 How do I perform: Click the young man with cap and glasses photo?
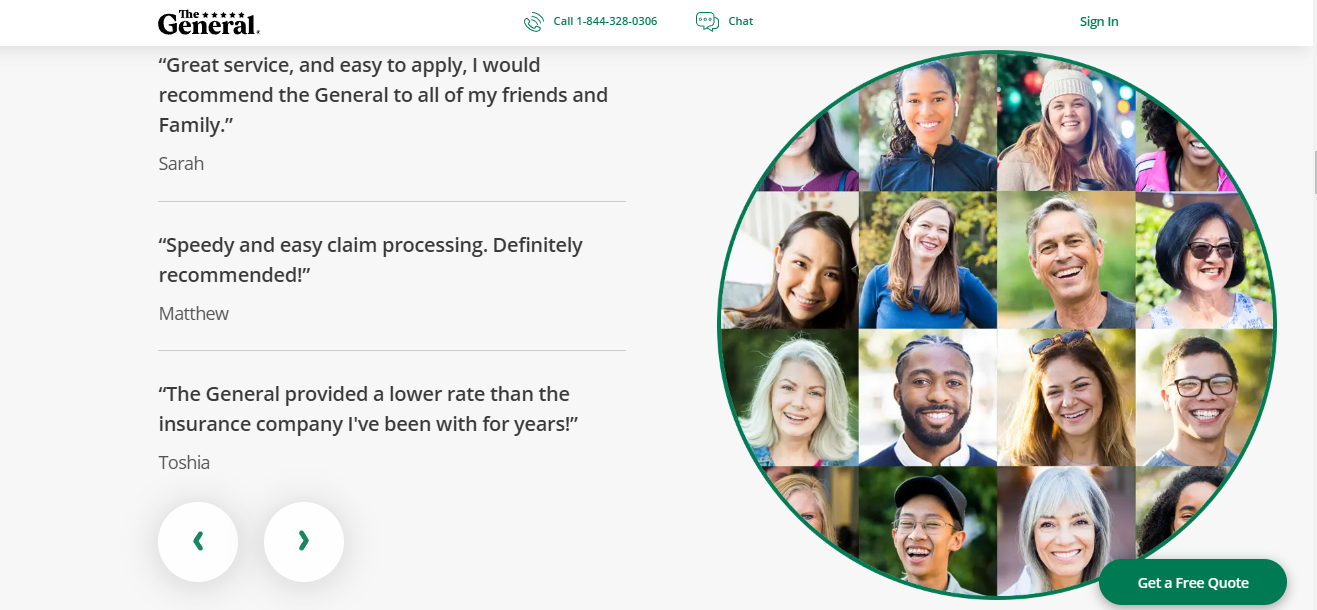(x=927, y=530)
